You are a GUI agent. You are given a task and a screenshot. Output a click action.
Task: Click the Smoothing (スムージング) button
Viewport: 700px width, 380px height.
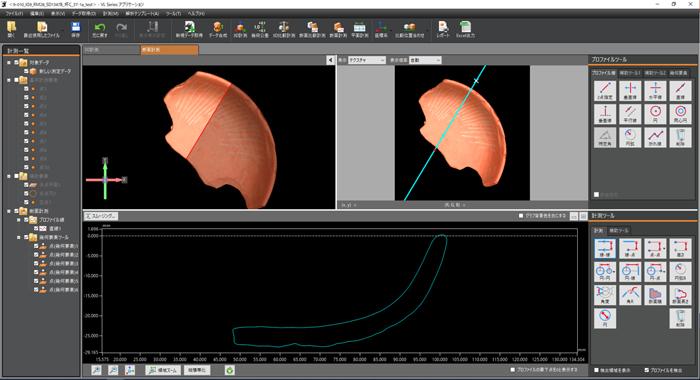pyautogui.click(x=101, y=216)
